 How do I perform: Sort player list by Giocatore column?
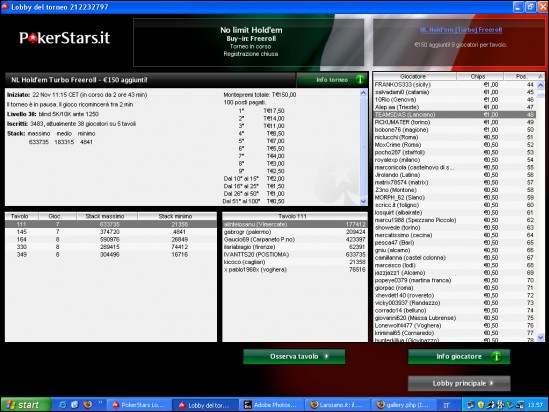click(415, 76)
